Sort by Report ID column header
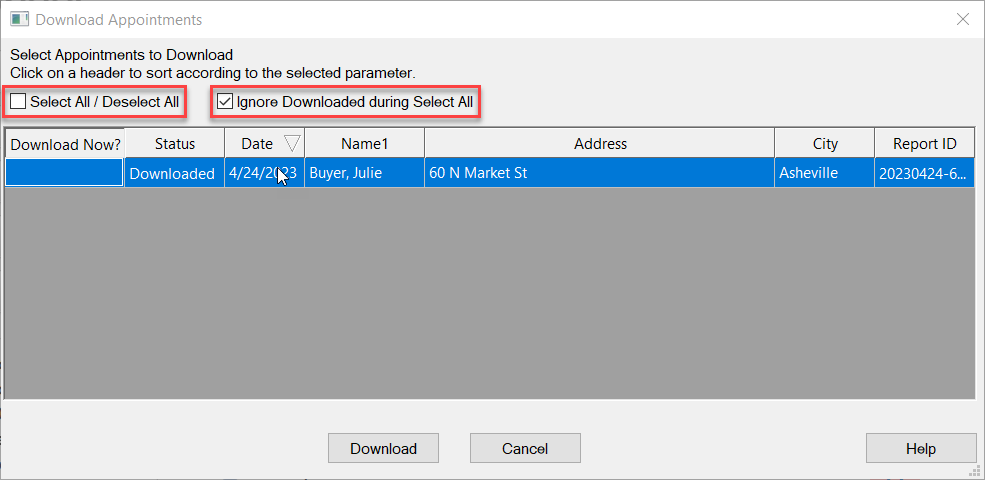 (924, 144)
